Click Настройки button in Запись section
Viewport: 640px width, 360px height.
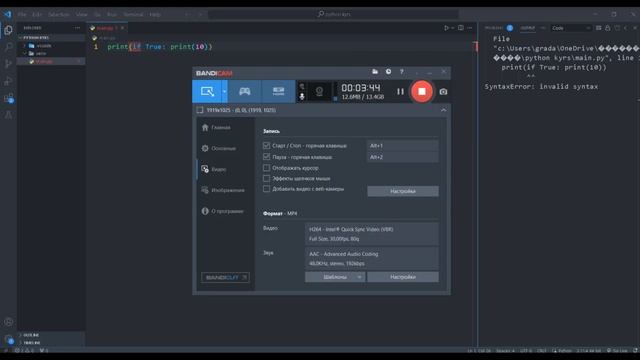[x=403, y=191]
